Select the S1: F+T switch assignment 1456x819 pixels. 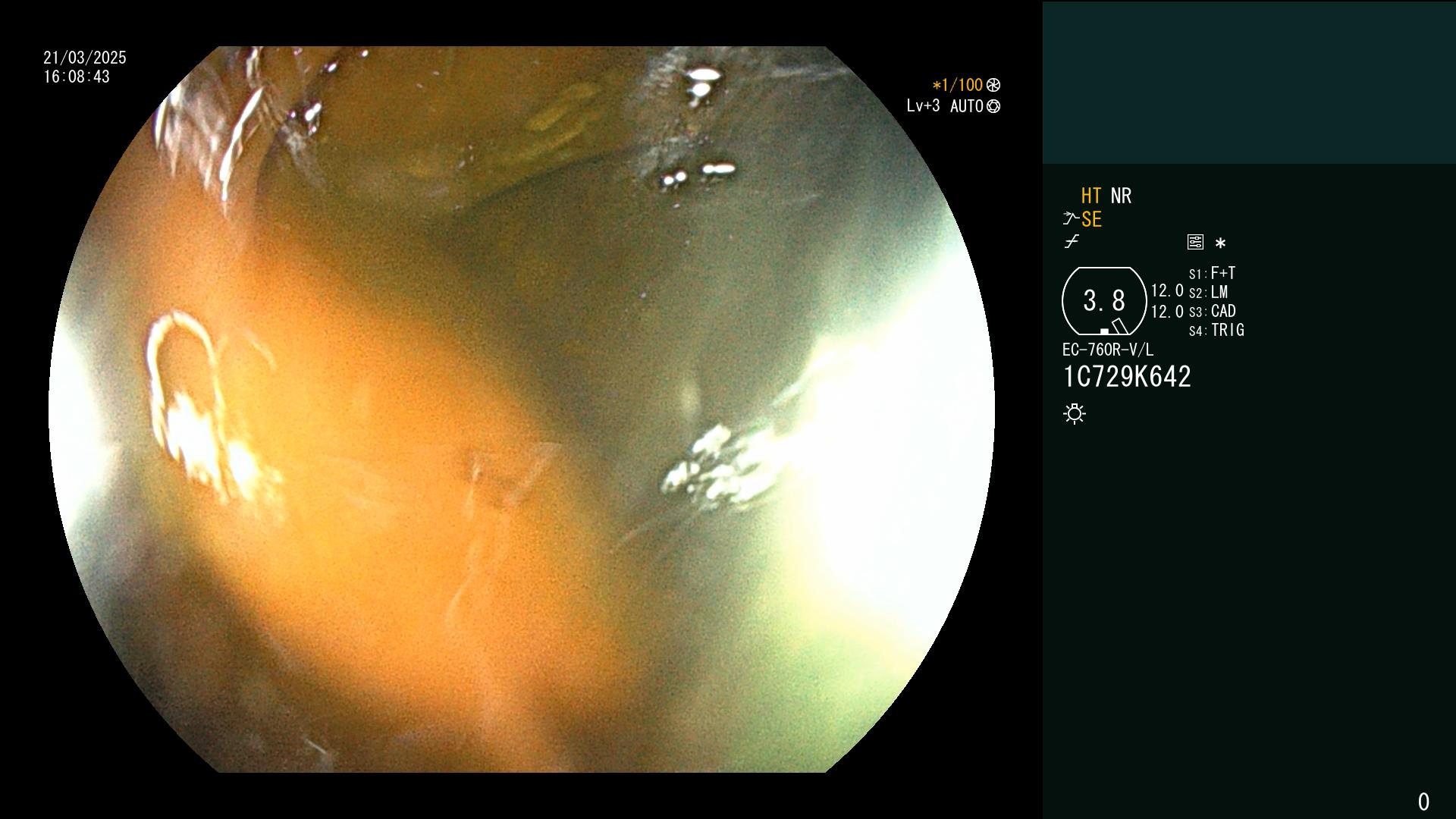[1212, 273]
